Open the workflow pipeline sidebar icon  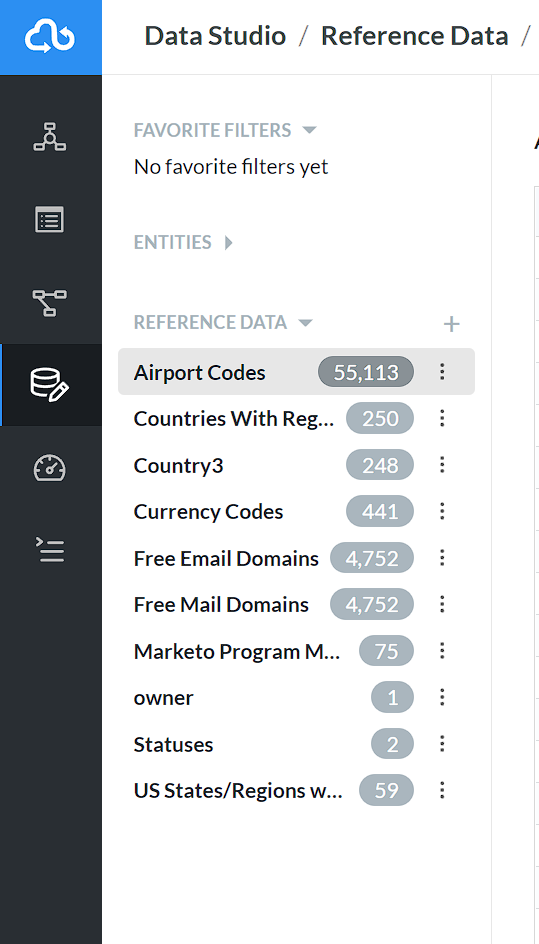[50, 302]
